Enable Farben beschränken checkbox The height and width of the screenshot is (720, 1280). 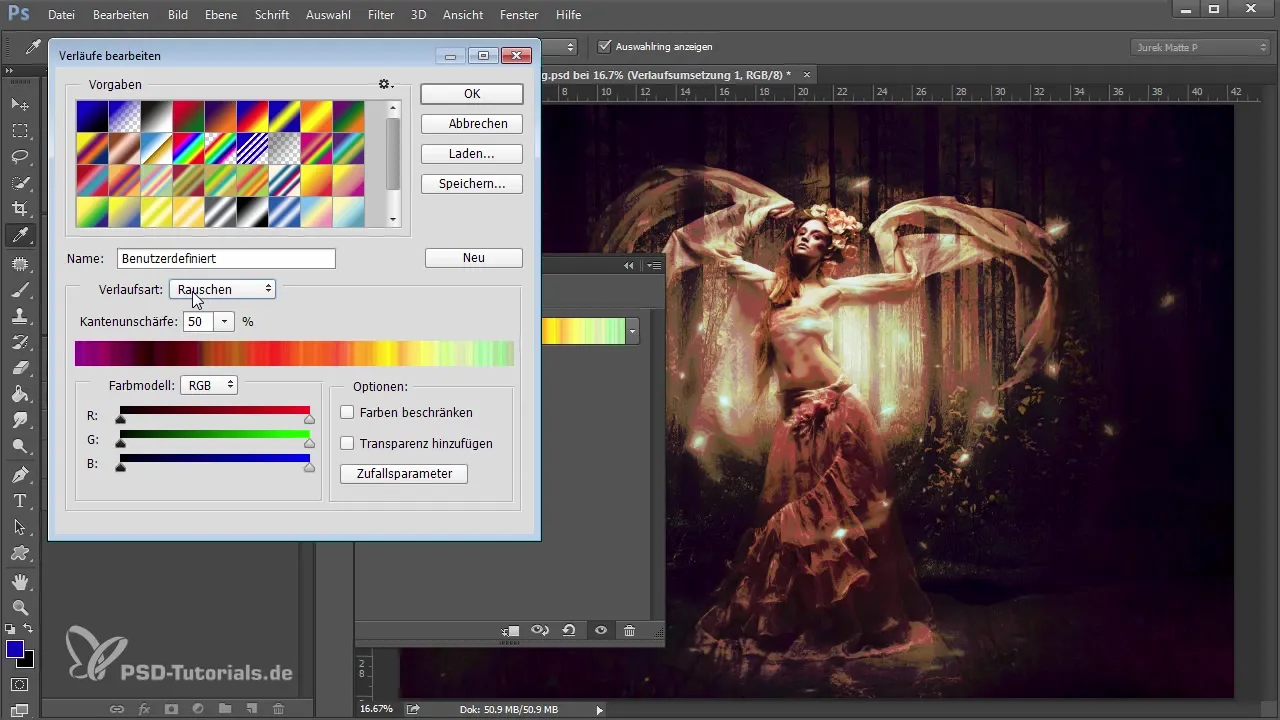coord(348,412)
